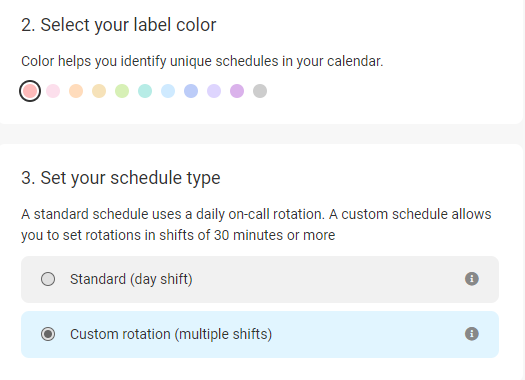
Task: Click the "Custom rotation (multiple shifts)" label text
Action: (171, 334)
